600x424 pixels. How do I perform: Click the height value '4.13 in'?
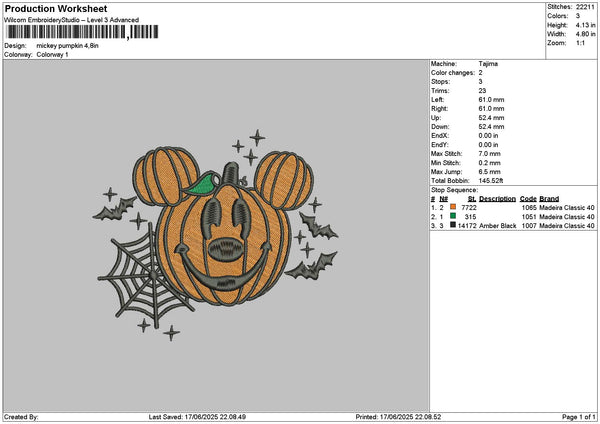(x=585, y=25)
